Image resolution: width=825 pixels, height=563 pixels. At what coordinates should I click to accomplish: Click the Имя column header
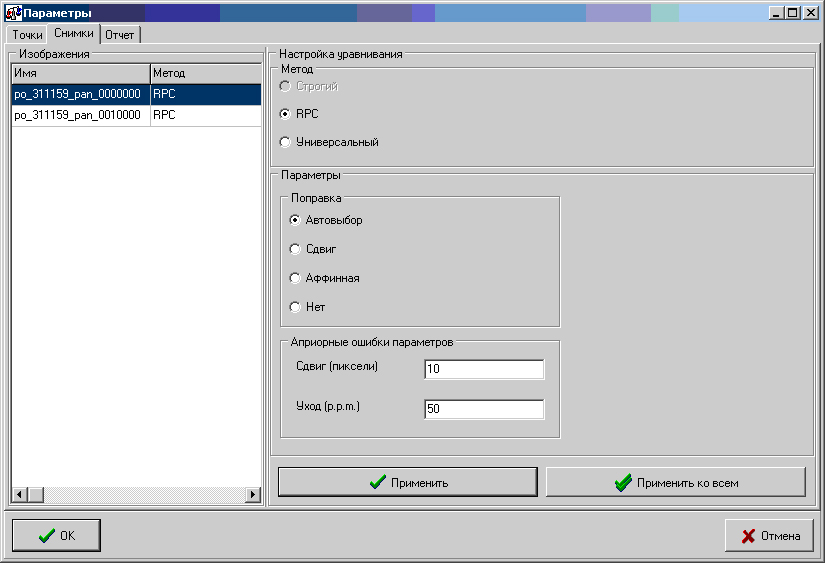click(80, 73)
